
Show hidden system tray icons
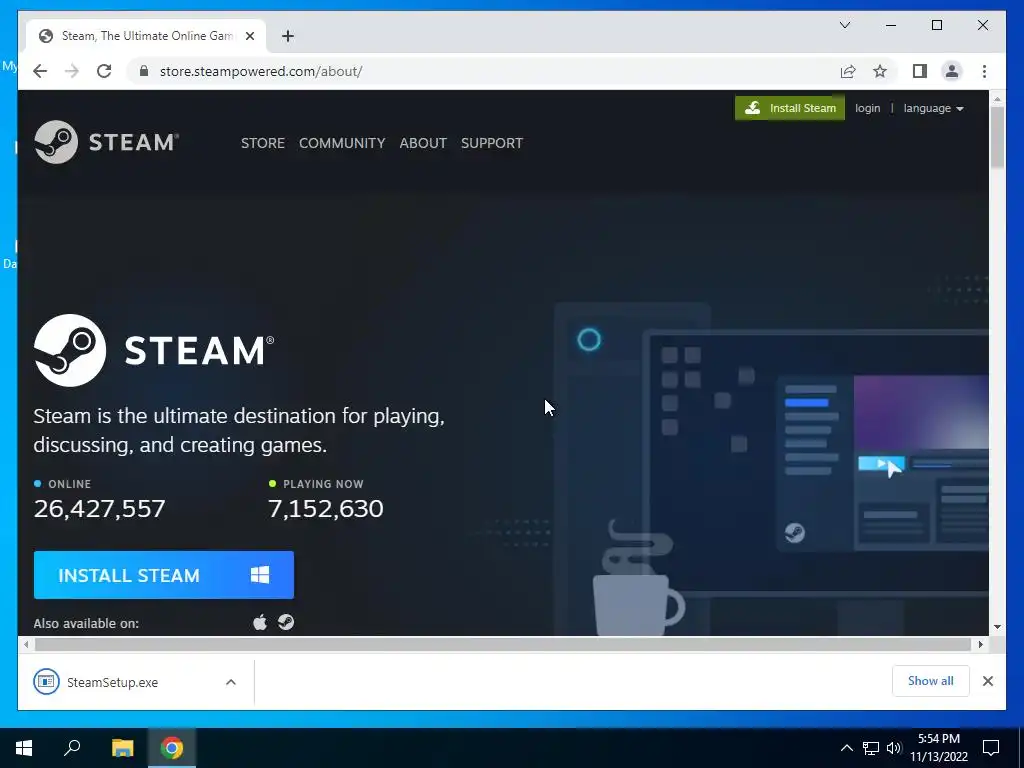click(846, 748)
